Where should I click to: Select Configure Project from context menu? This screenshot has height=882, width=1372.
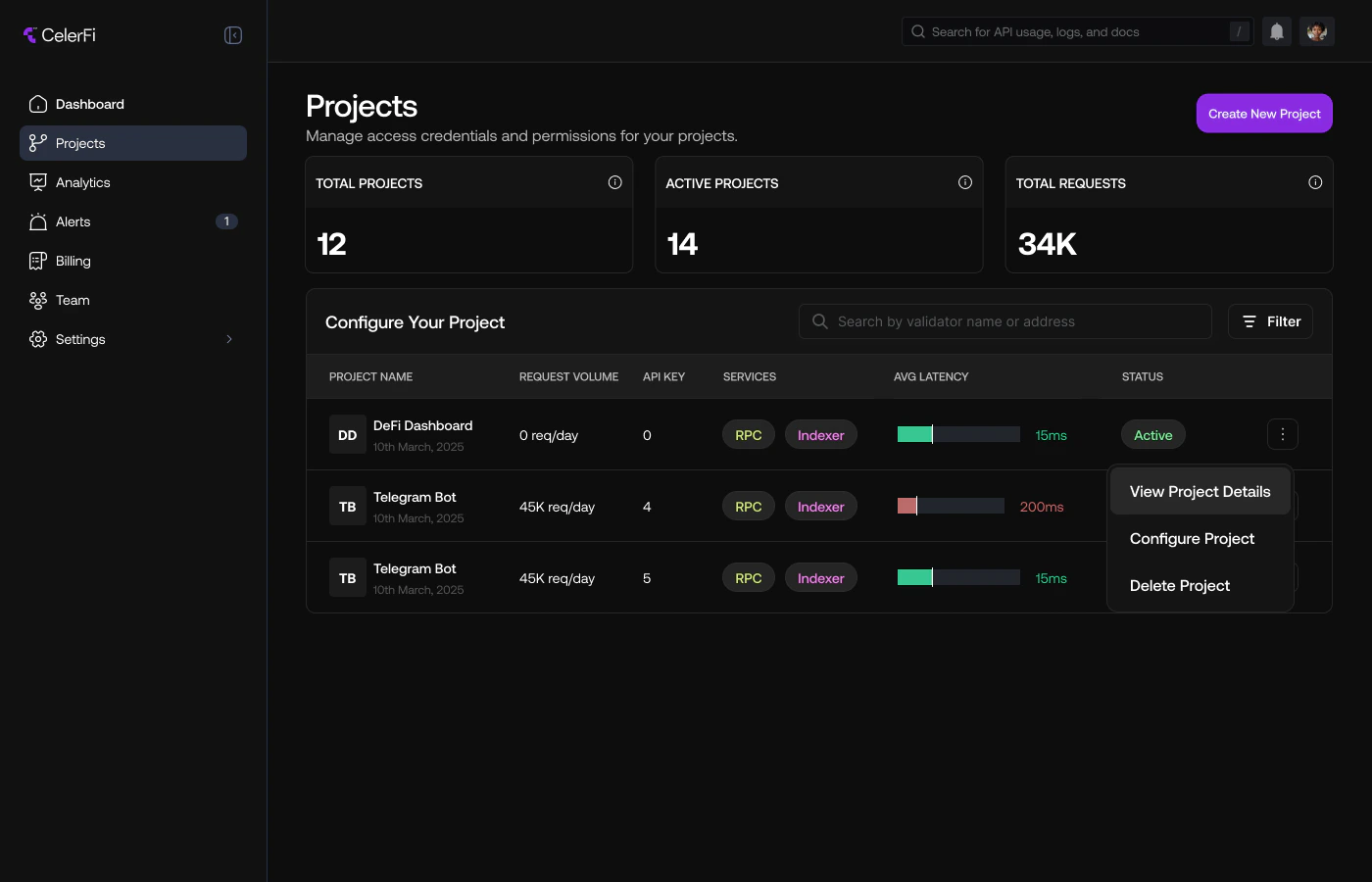1192,538
